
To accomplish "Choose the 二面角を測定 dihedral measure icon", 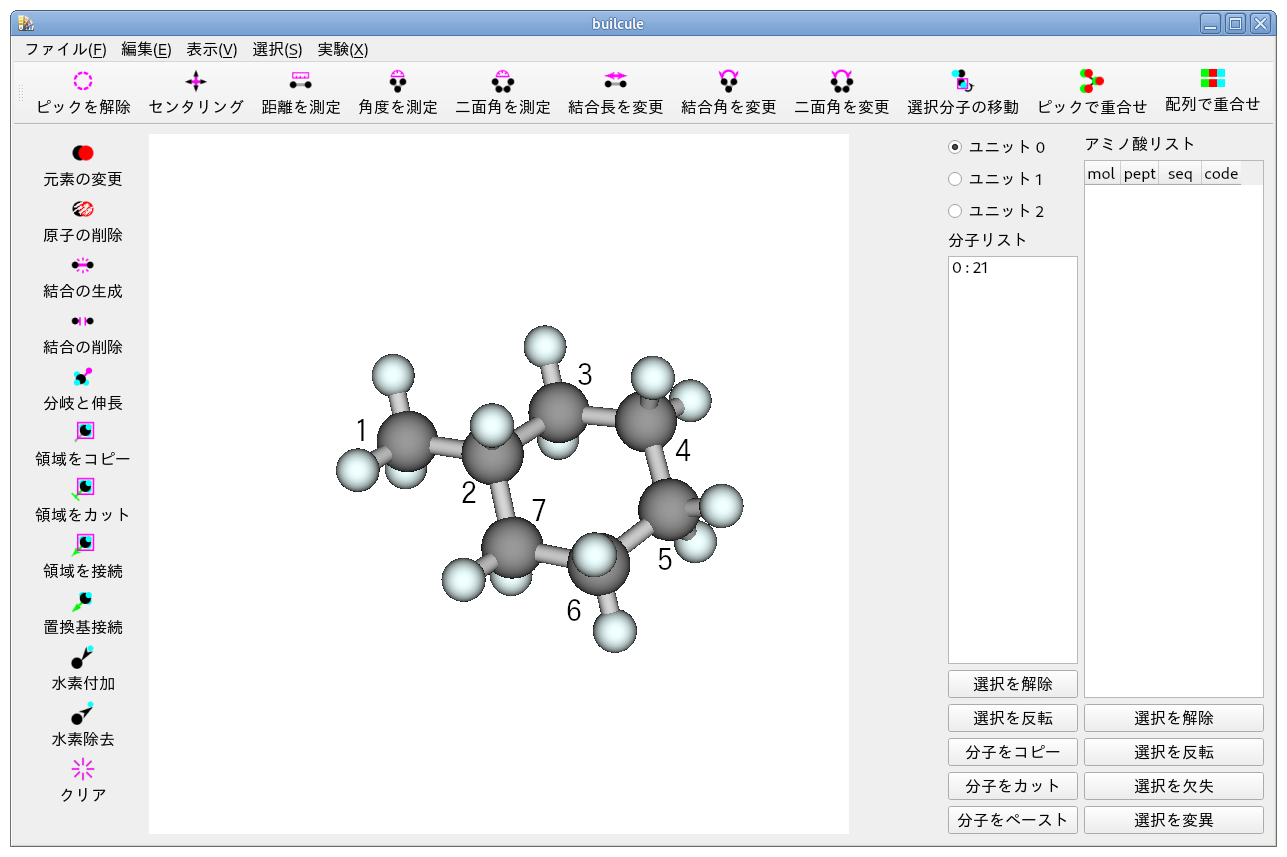I will pyautogui.click(x=503, y=81).
